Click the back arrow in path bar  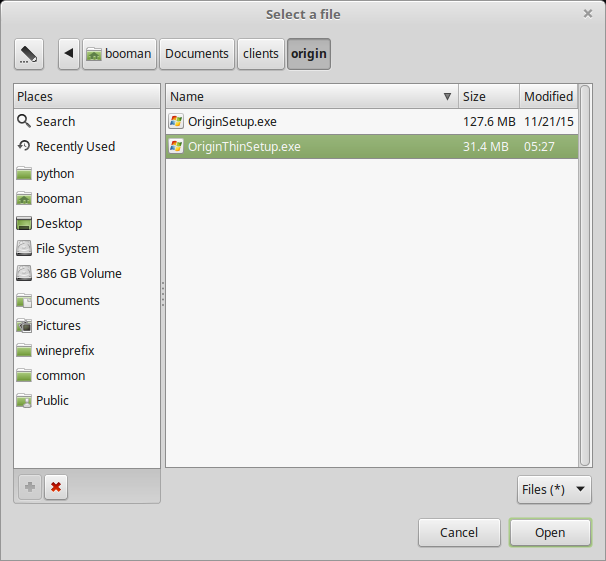69,54
